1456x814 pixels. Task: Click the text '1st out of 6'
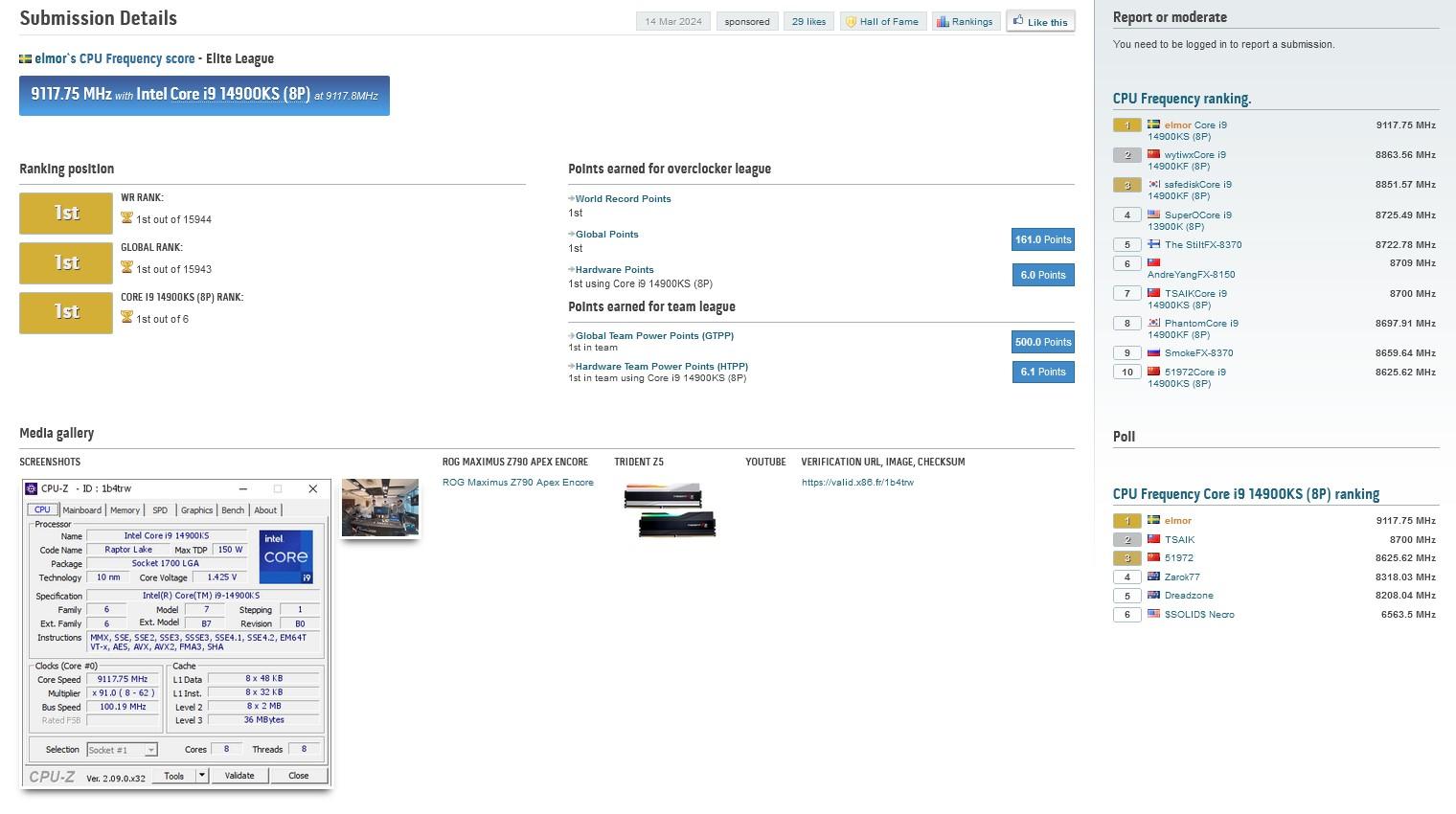coord(162,319)
